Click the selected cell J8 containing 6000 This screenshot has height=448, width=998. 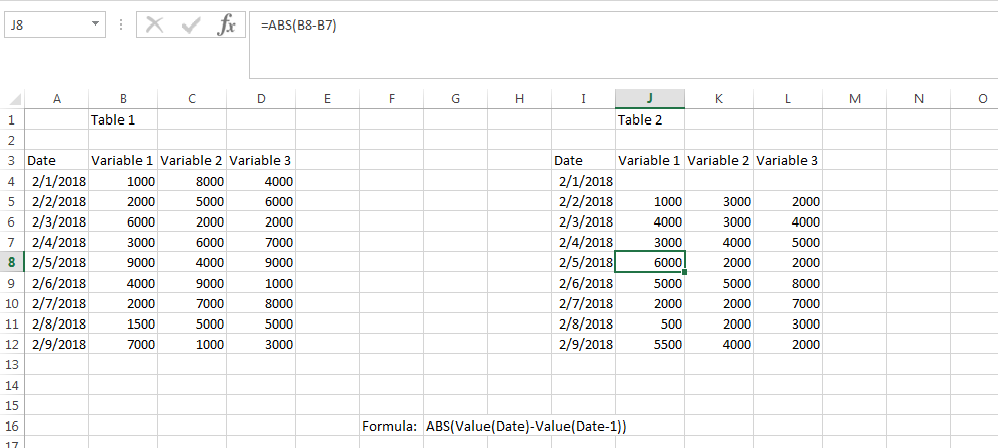tap(650, 262)
